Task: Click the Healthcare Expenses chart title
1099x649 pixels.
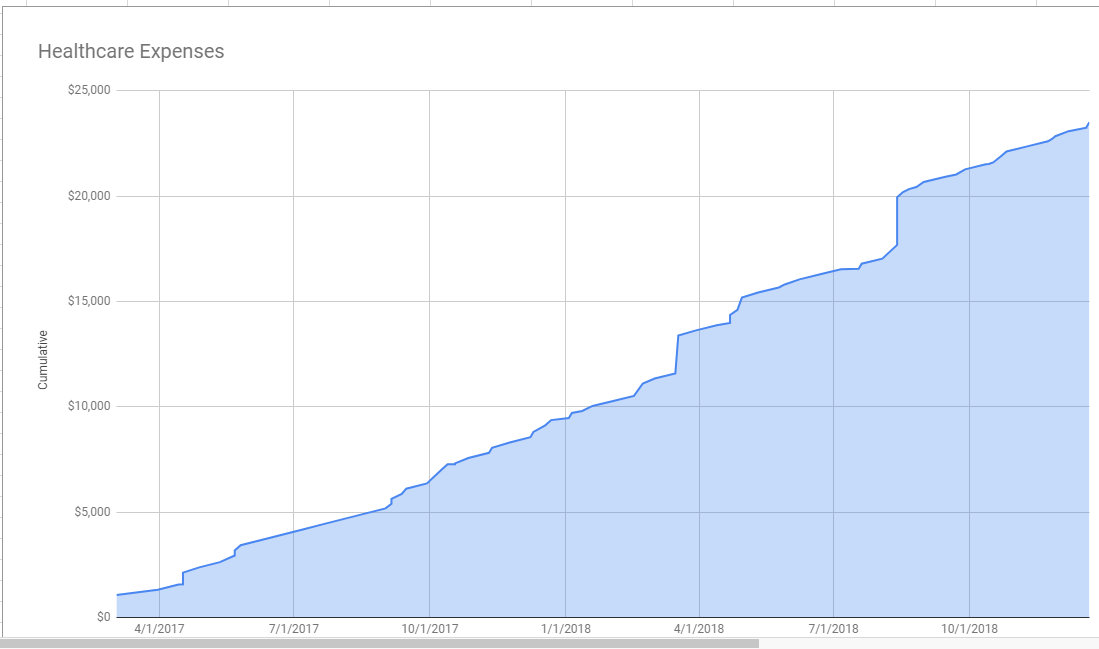Action: tap(131, 51)
